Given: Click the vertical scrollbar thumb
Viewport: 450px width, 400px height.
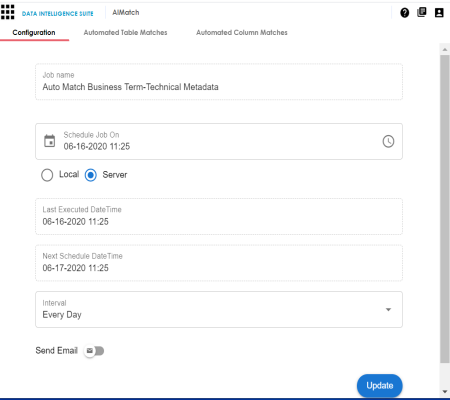Looking at the screenshot, I should tap(445, 209).
